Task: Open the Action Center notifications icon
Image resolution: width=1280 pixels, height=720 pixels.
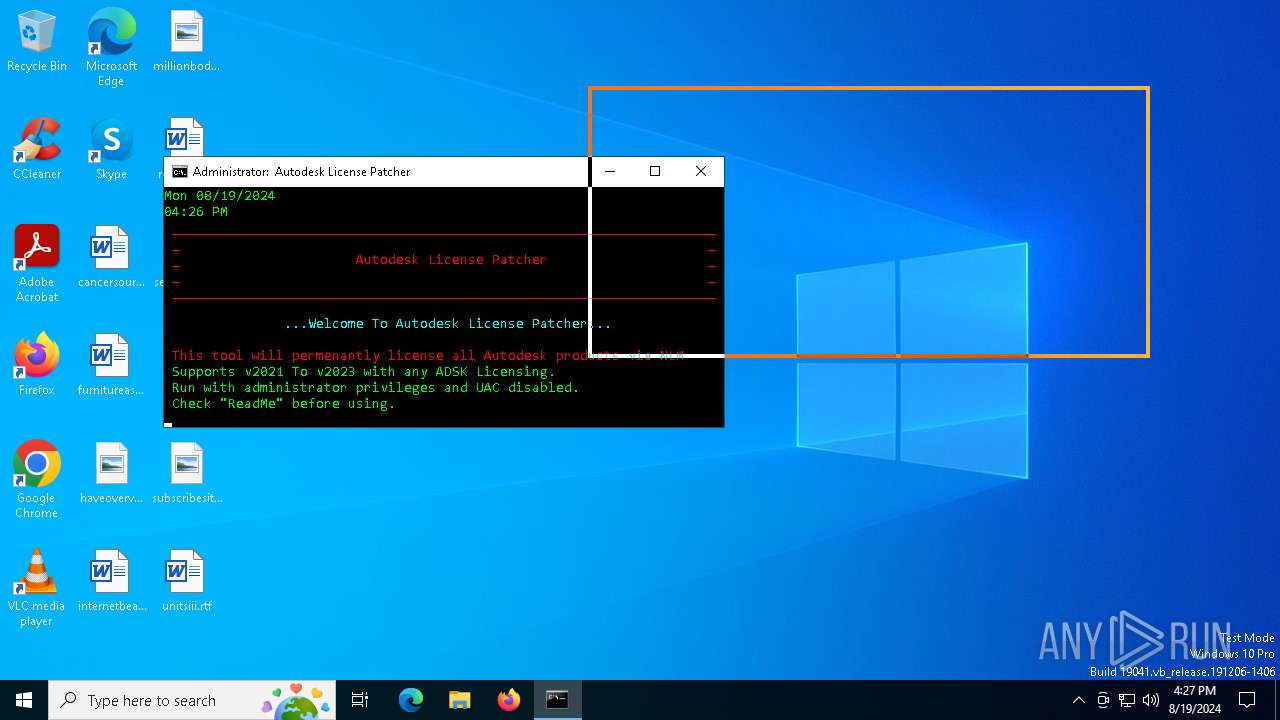Action: point(1247,700)
